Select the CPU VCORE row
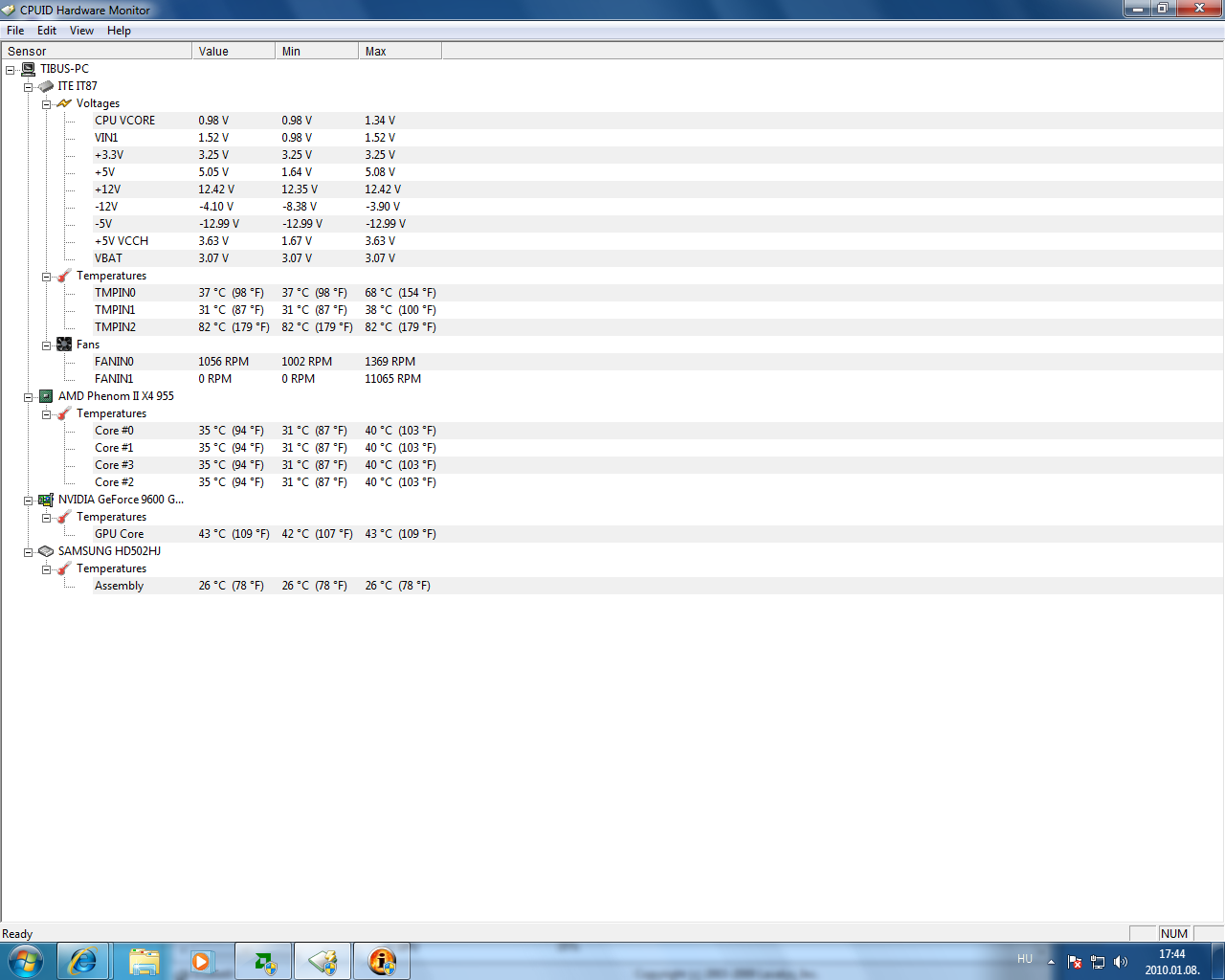The image size is (1225, 980). click(657, 121)
